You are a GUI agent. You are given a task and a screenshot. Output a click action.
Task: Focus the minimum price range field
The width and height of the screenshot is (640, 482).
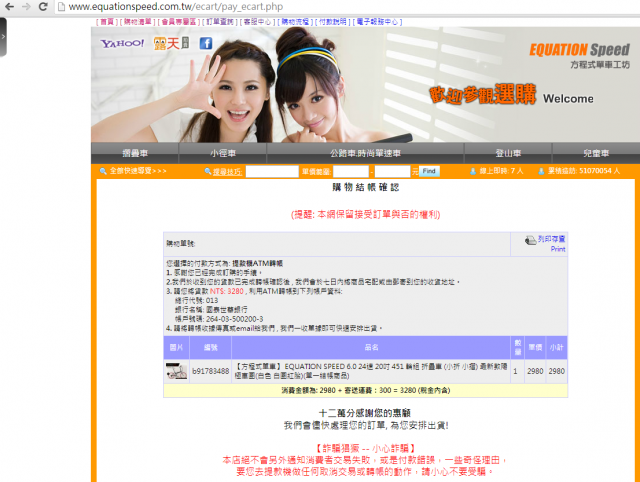[351, 171]
